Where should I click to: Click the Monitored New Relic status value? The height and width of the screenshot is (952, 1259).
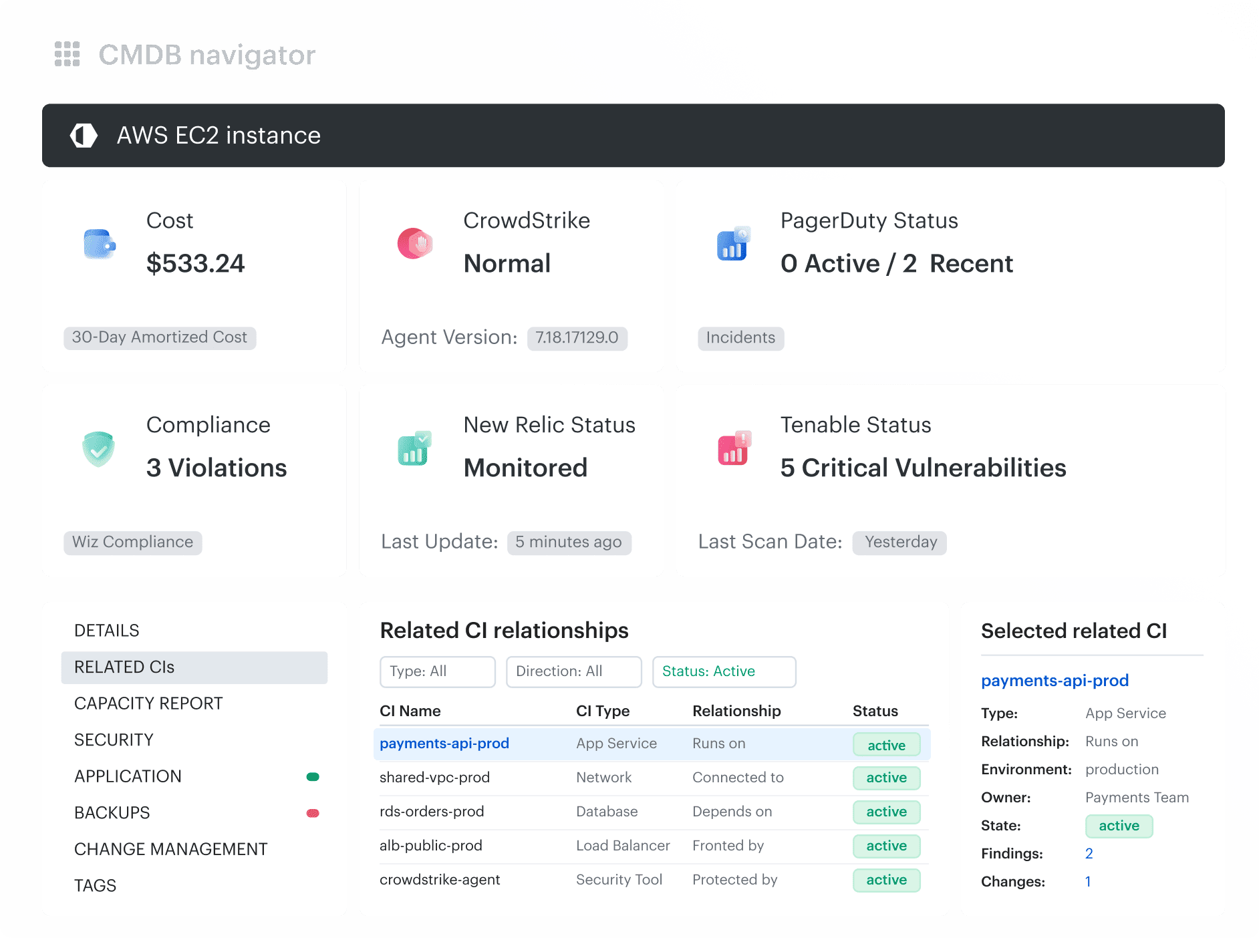coord(525,468)
